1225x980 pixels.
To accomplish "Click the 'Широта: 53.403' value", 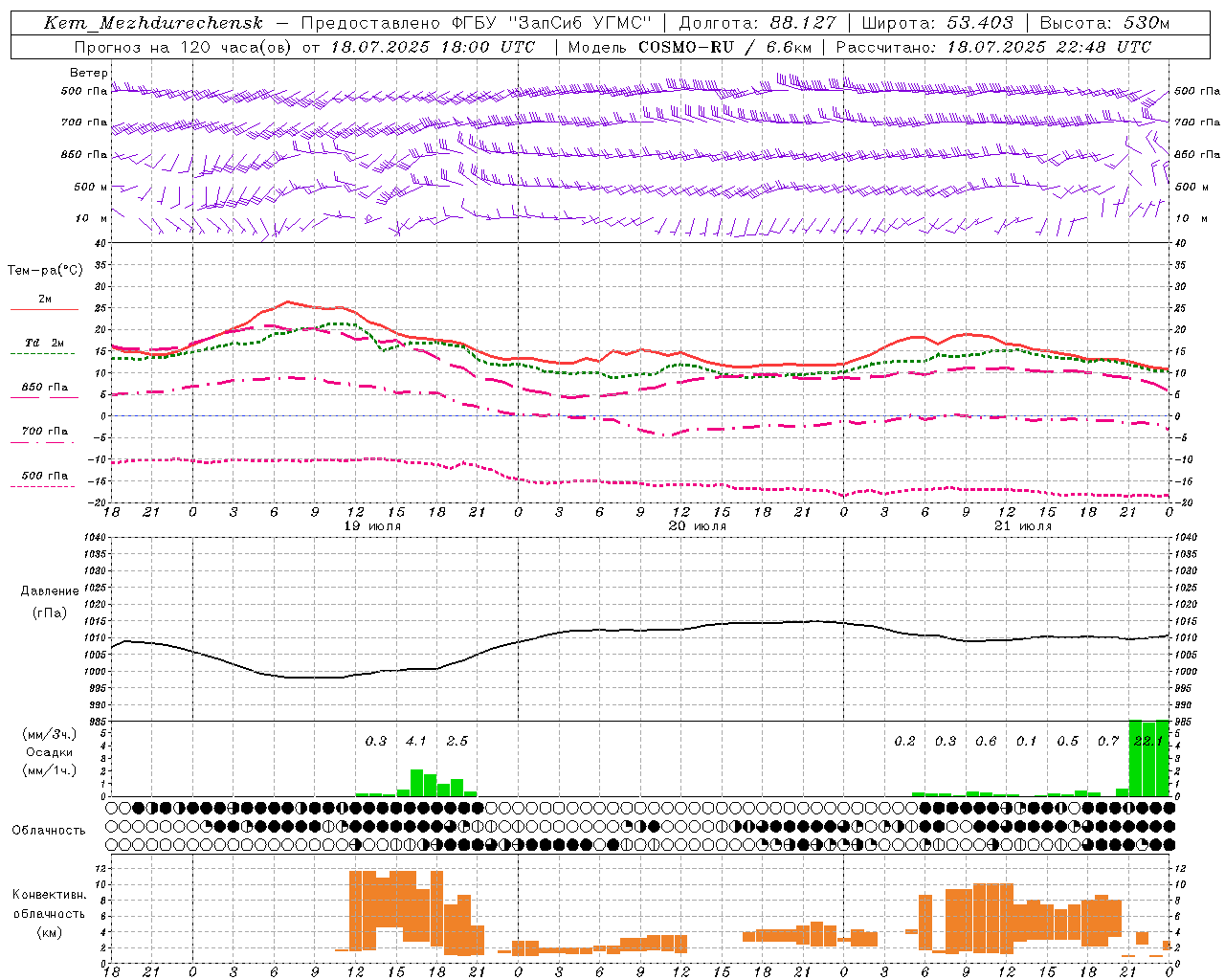I will click(937, 24).
